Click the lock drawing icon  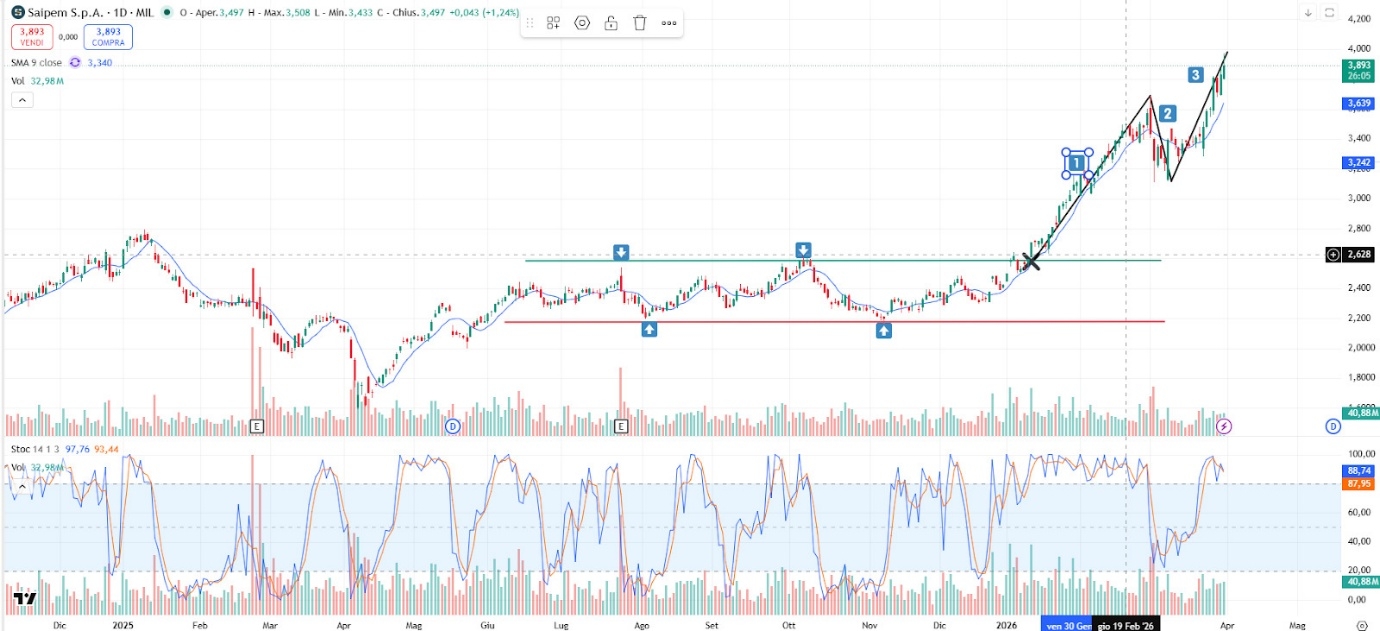pos(611,23)
